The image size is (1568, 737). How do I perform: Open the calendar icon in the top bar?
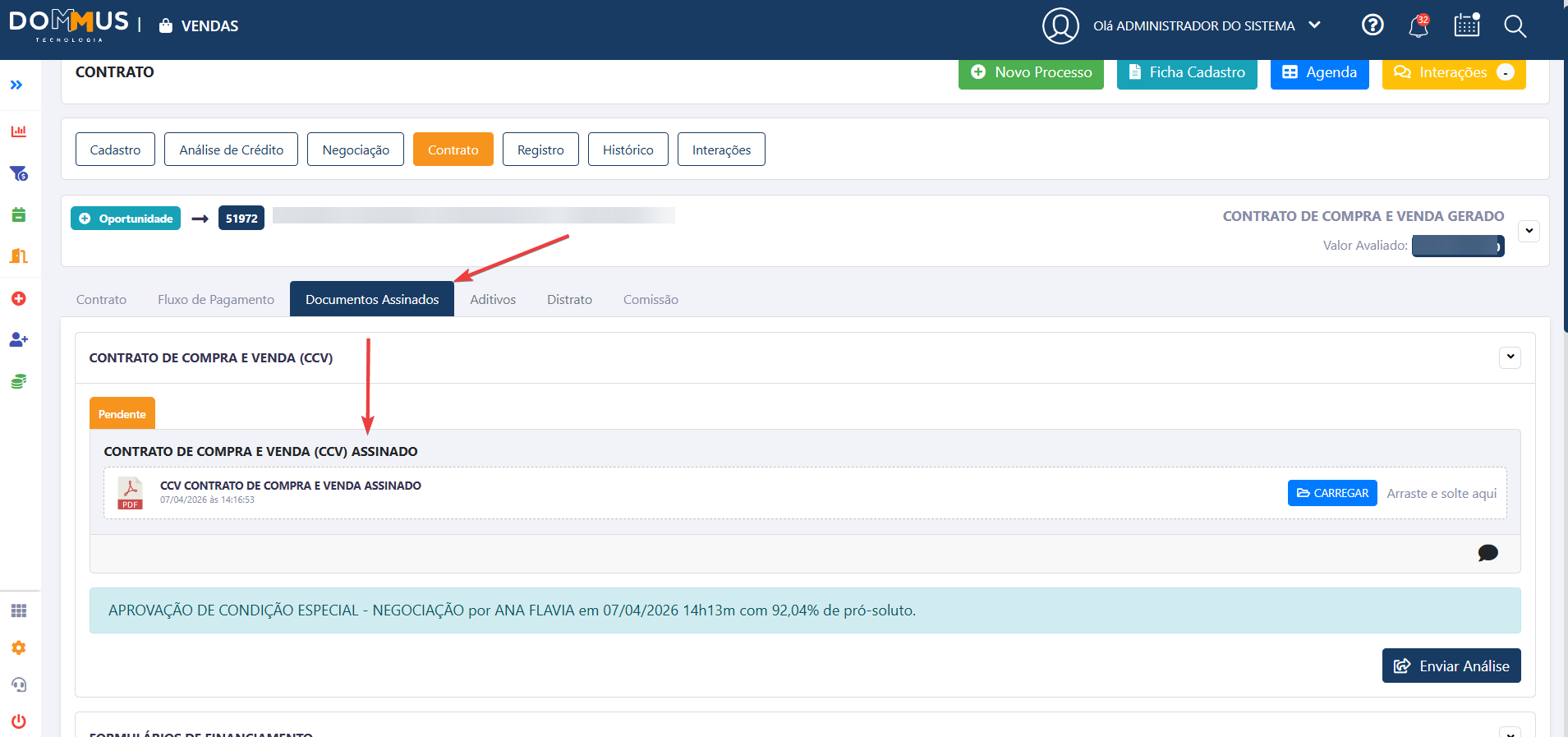pos(1466,25)
